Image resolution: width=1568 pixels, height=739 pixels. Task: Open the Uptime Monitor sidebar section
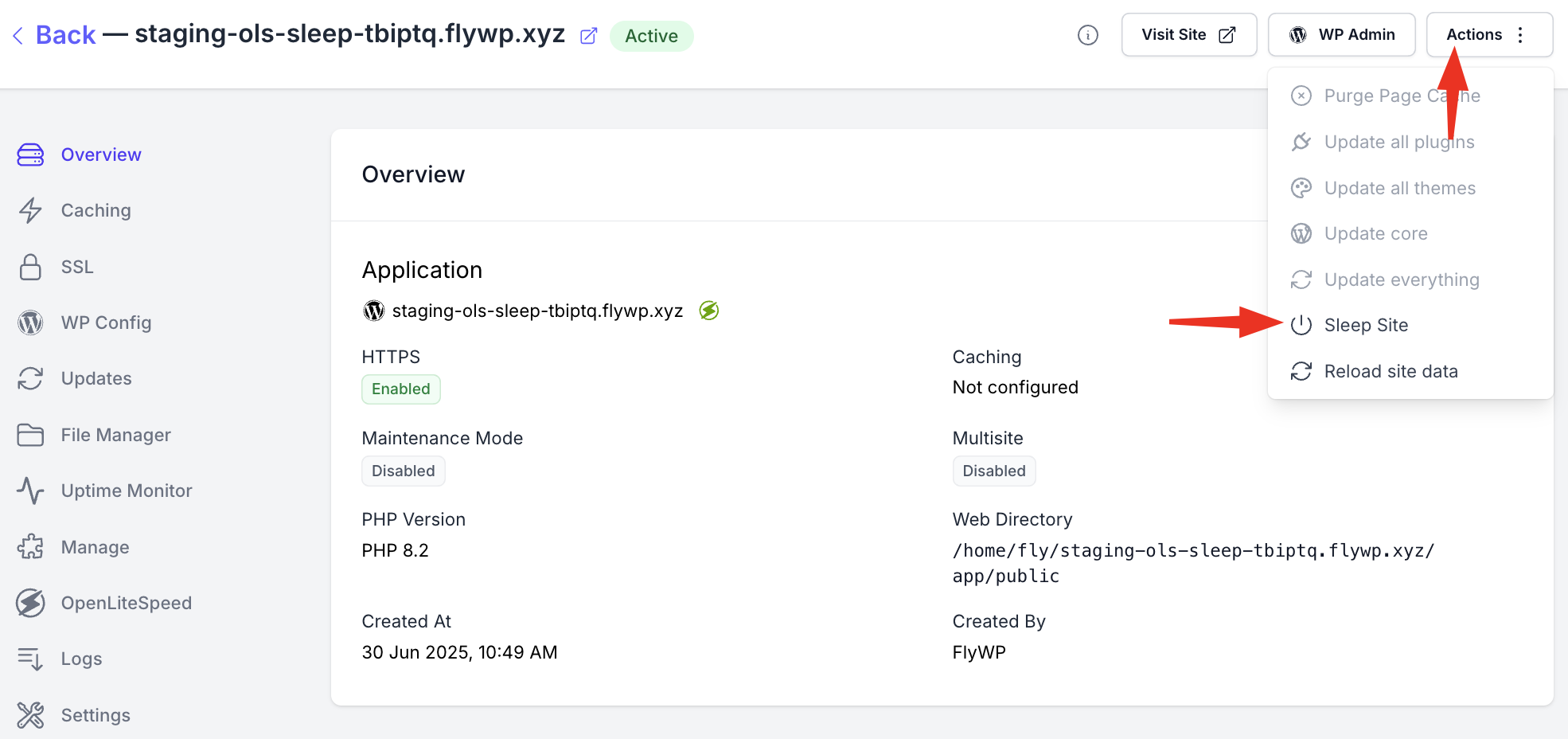127,491
